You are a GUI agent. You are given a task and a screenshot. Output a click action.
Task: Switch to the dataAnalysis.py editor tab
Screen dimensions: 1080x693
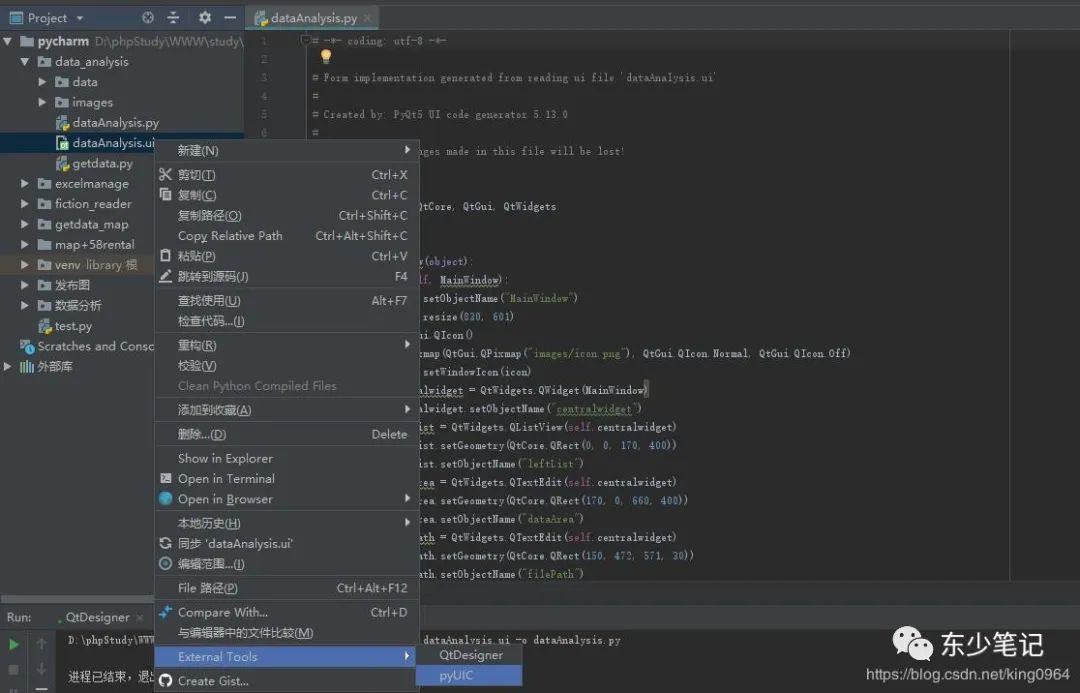coord(313,18)
